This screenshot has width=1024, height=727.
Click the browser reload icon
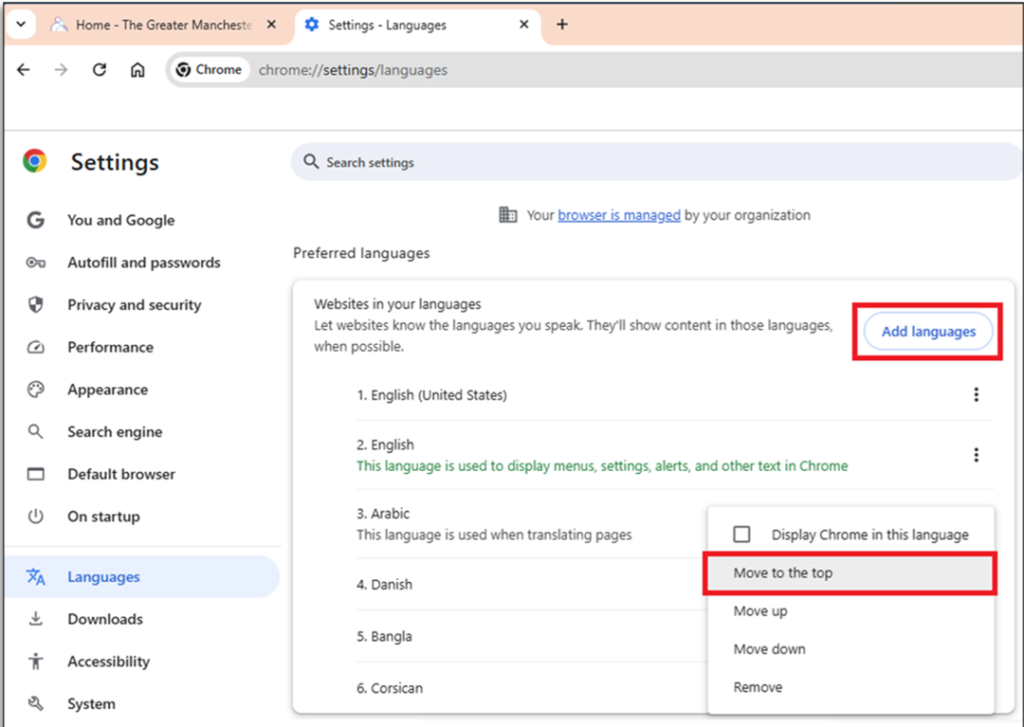(99, 70)
